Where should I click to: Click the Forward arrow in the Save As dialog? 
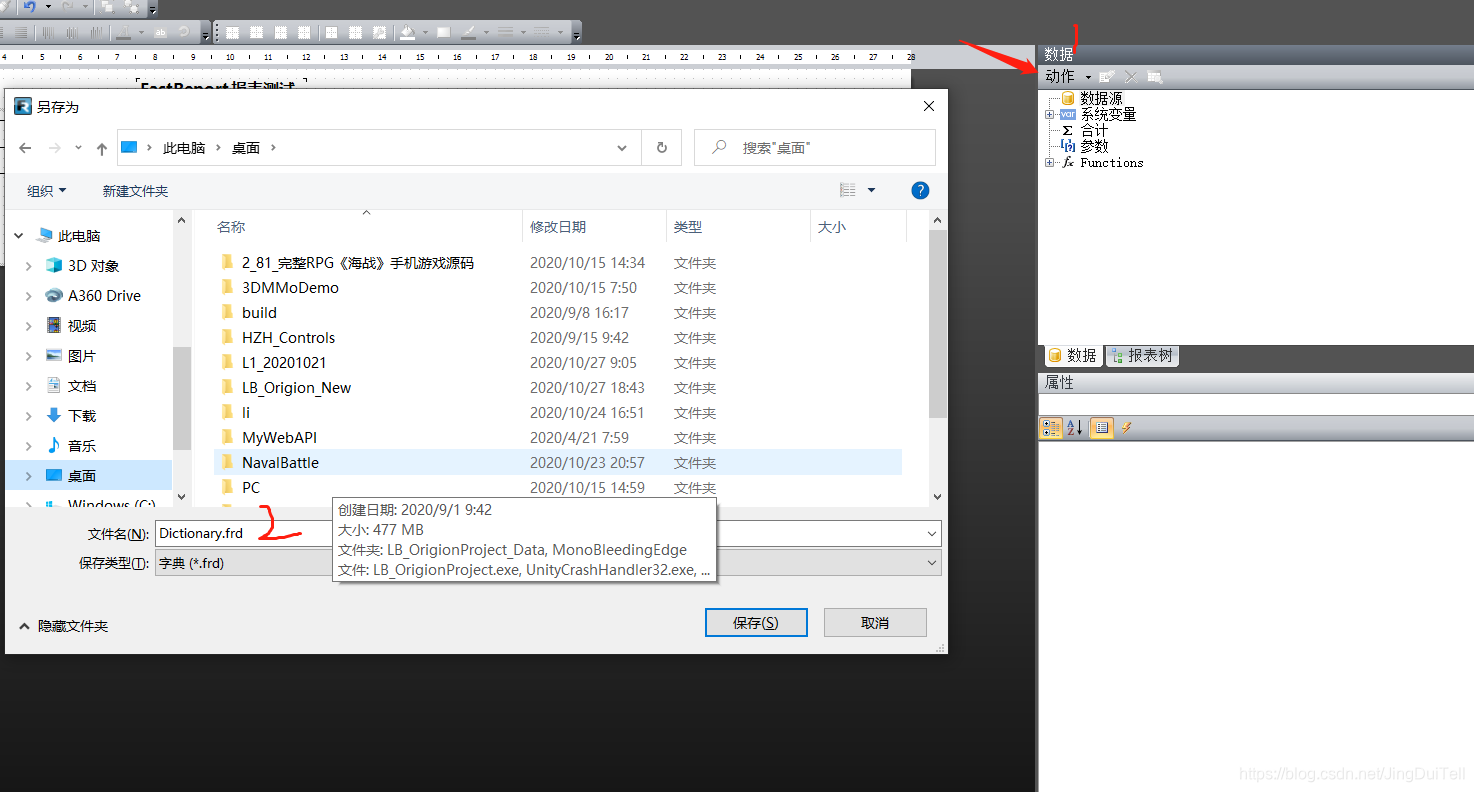click(55, 148)
